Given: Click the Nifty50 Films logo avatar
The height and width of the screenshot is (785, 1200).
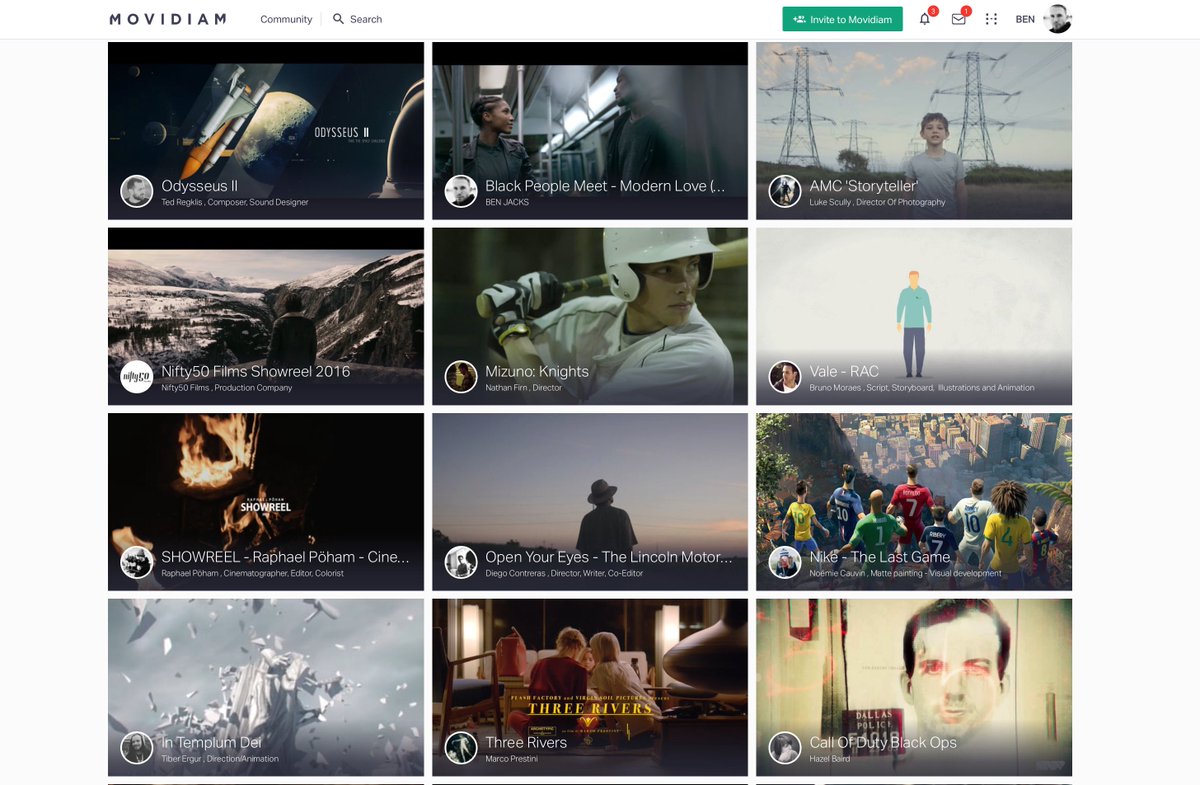Looking at the screenshot, I should (137, 377).
